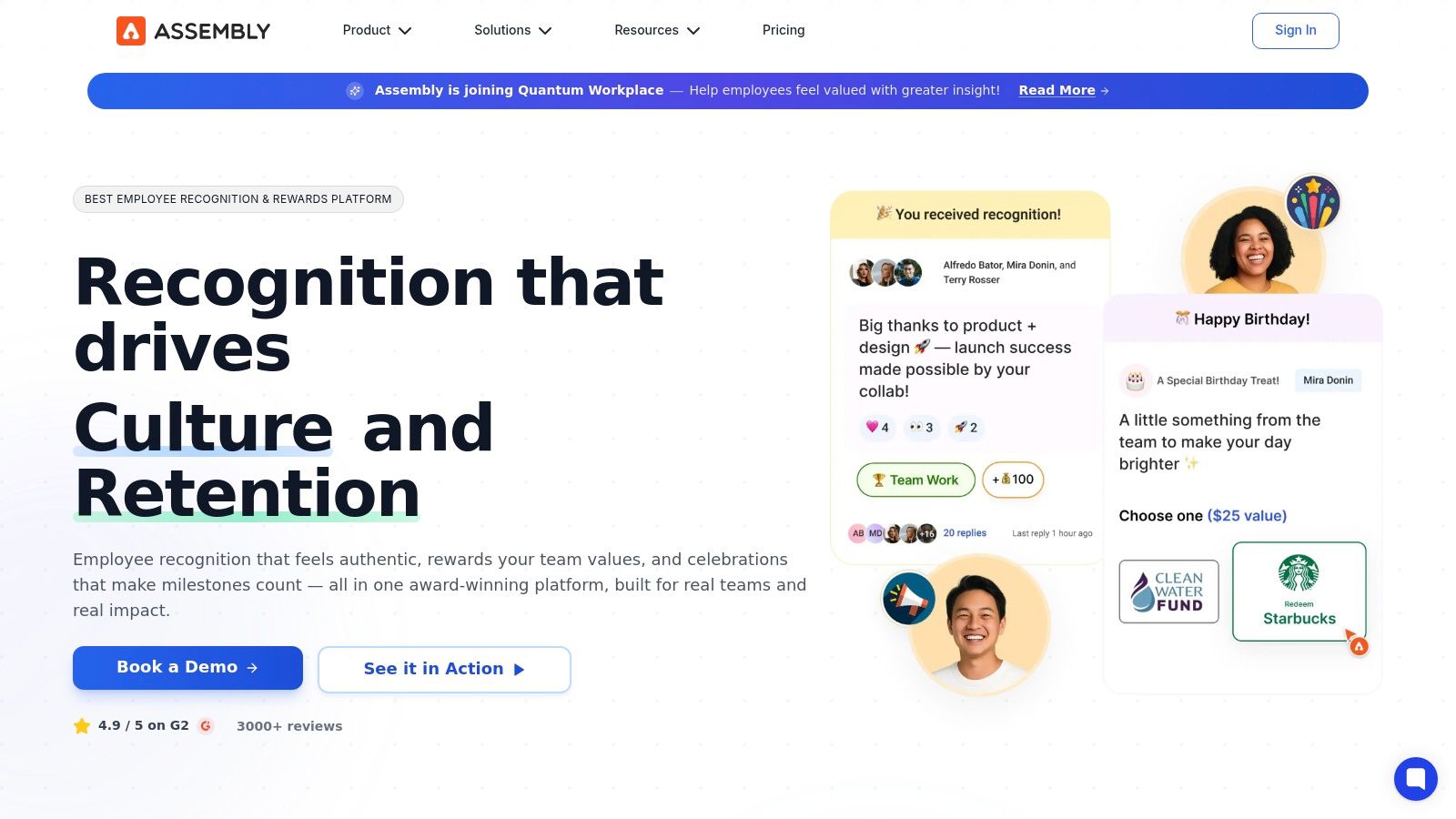
Task: Click 'Help employees feel valued with greater insight!' text
Action: coord(844,90)
